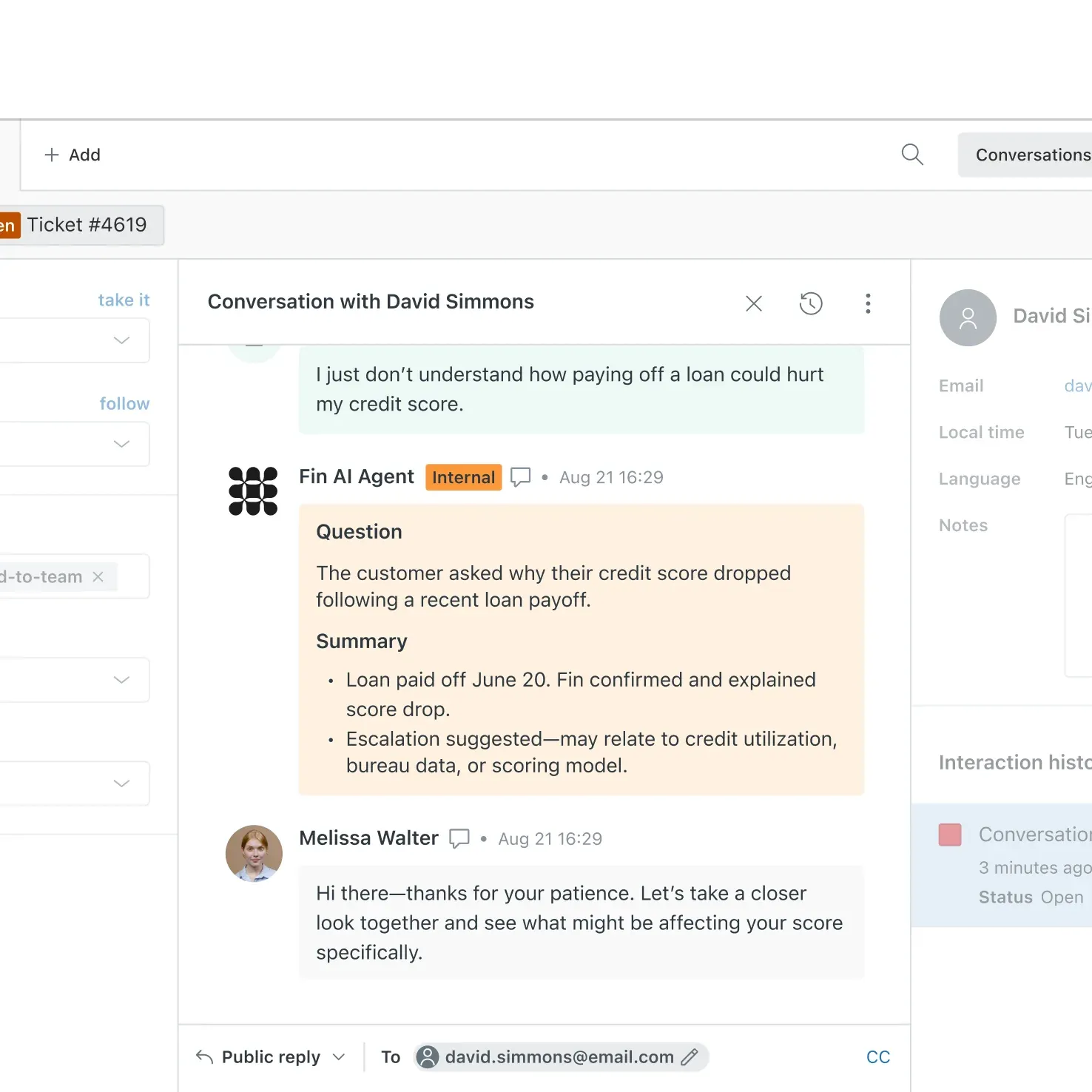Click the plus Add button
This screenshot has height=1092, width=1092.
click(73, 155)
